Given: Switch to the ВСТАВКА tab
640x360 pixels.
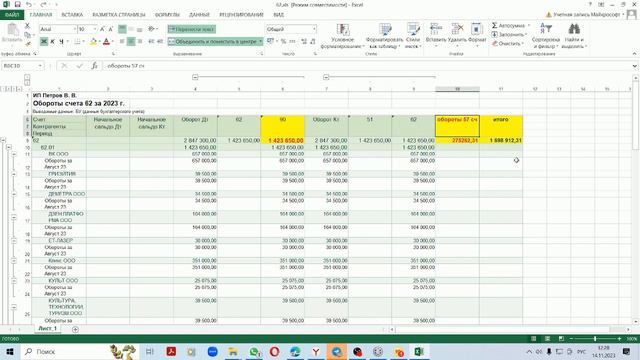Looking at the screenshot, I should (x=72, y=15).
